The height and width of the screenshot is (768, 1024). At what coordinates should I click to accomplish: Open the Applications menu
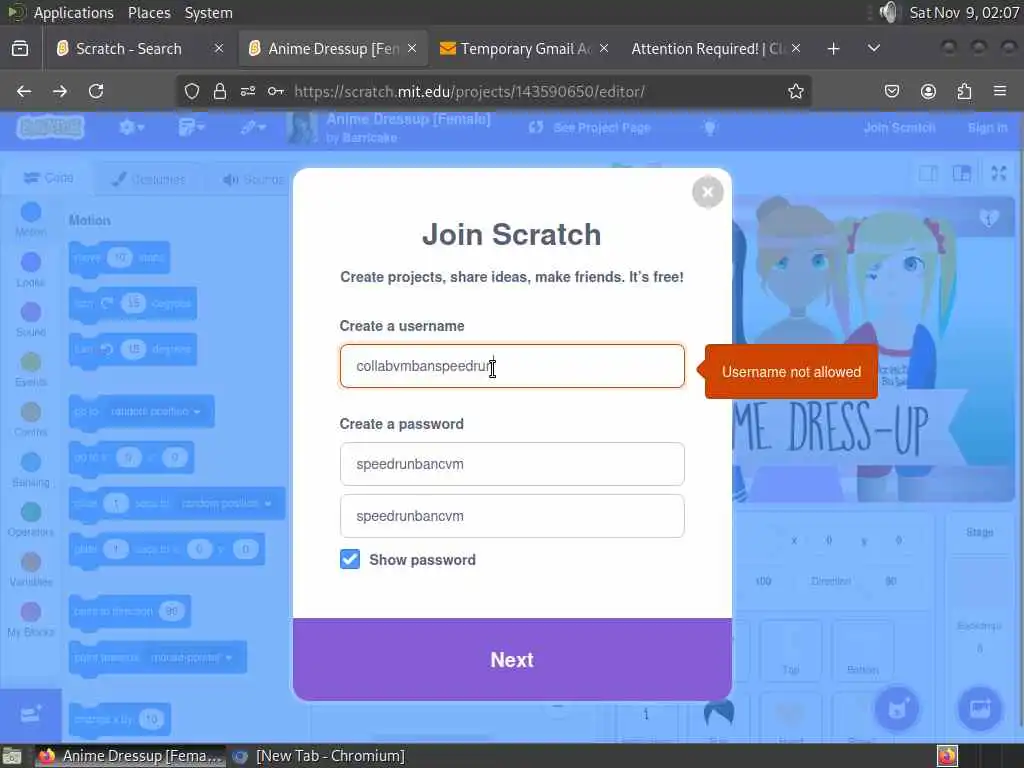pyautogui.click(x=73, y=13)
